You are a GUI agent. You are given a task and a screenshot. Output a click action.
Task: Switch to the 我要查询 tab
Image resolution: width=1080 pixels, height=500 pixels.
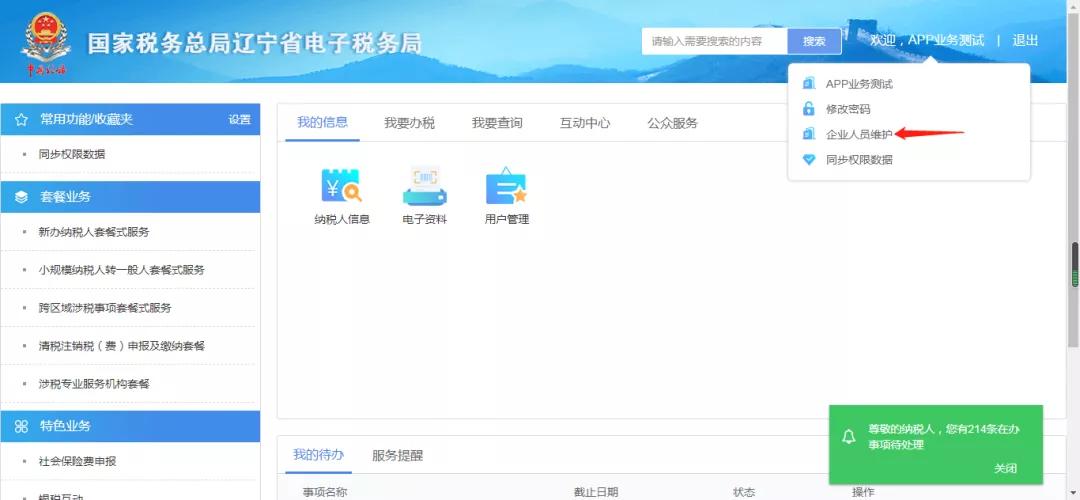click(497, 123)
